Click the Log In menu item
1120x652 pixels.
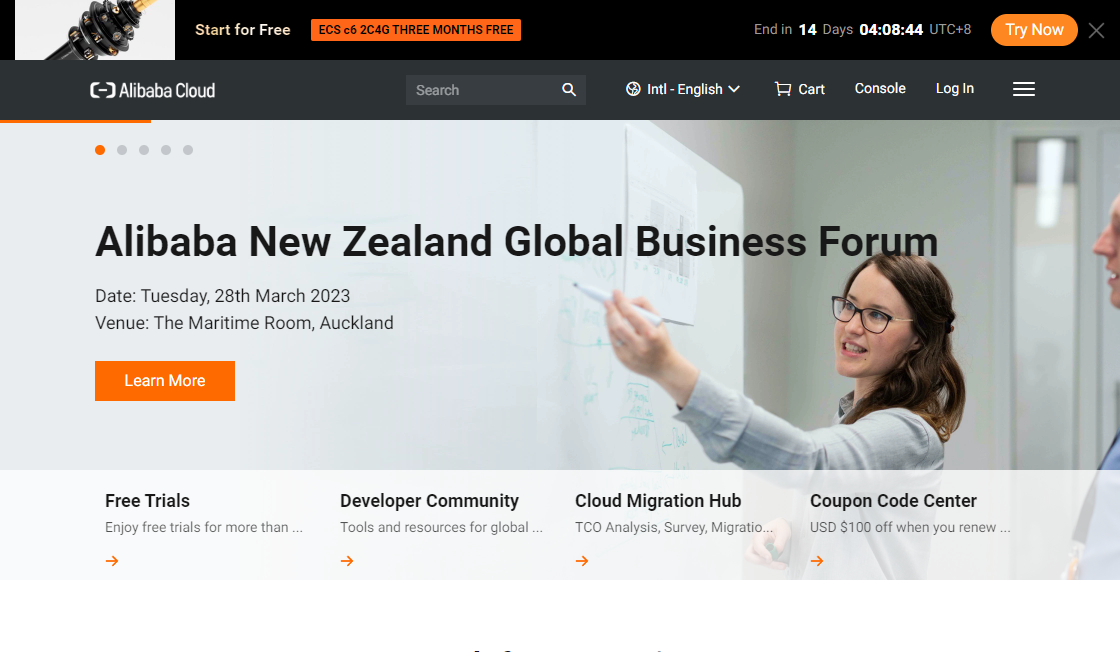(x=954, y=88)
